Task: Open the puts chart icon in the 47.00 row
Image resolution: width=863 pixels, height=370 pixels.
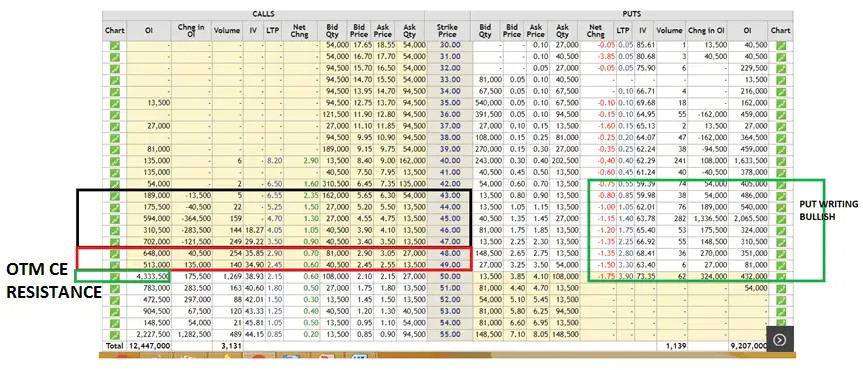Action: [x=780, y=241]
